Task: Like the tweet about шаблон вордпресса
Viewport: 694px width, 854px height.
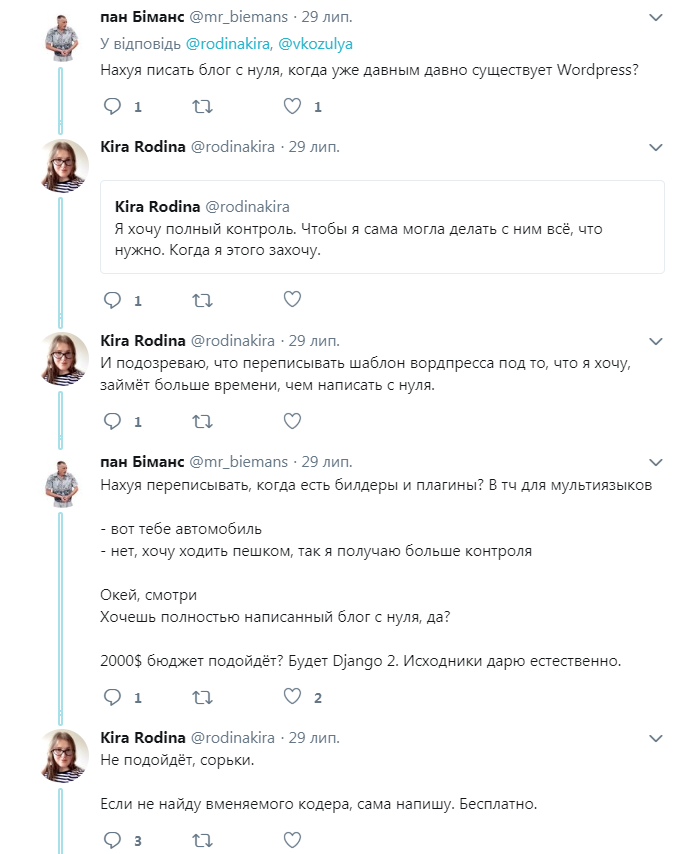Action: (292, 421)
